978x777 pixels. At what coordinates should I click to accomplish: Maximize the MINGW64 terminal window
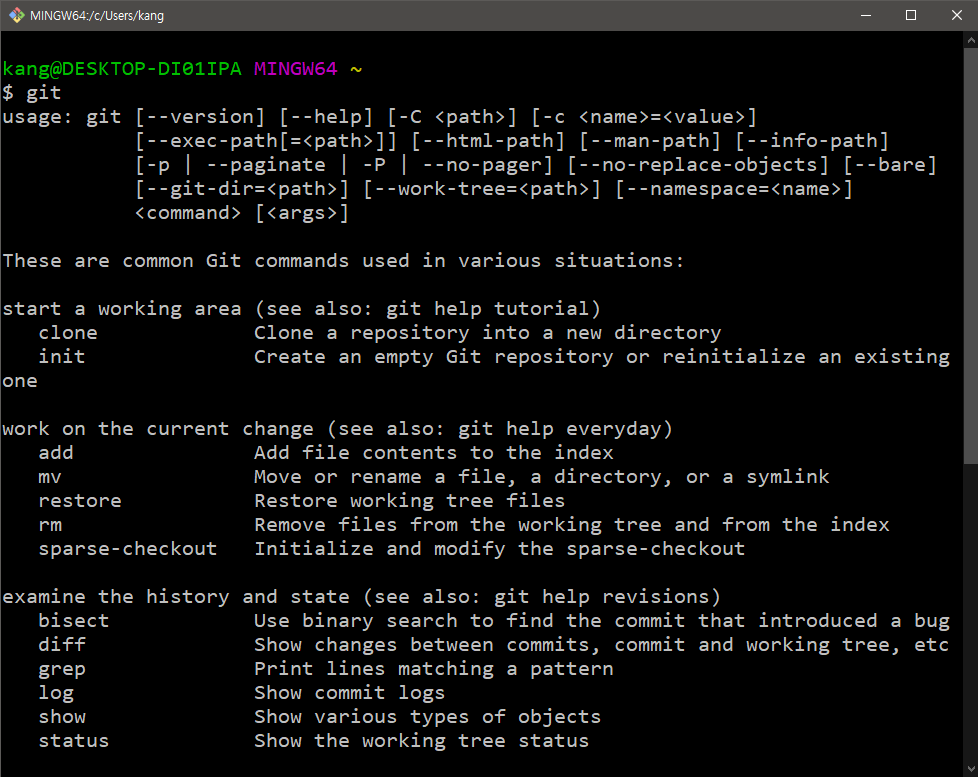(x=911, y=15)
